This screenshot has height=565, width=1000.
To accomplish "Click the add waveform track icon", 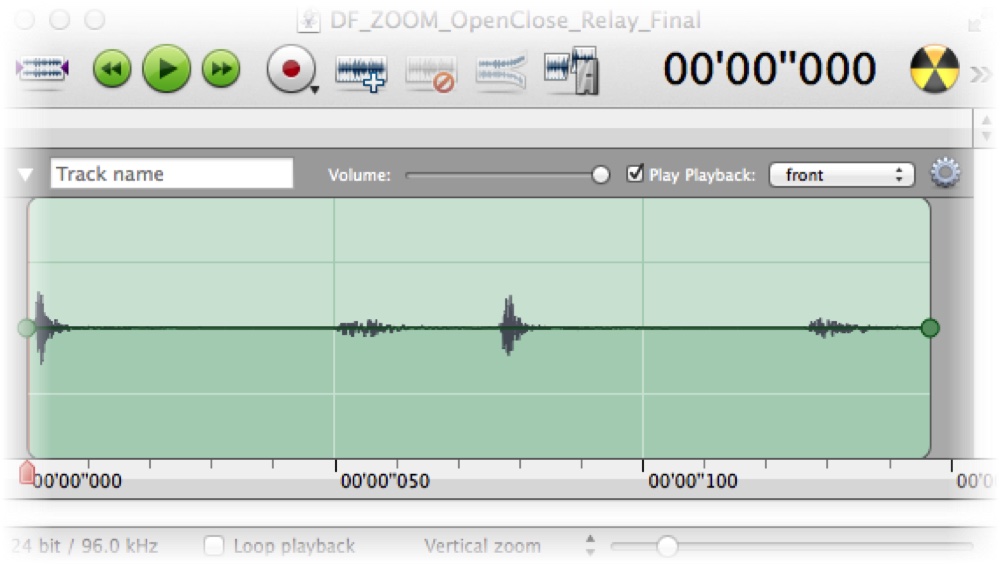I will pyautogui.click(x=361, y=73).
